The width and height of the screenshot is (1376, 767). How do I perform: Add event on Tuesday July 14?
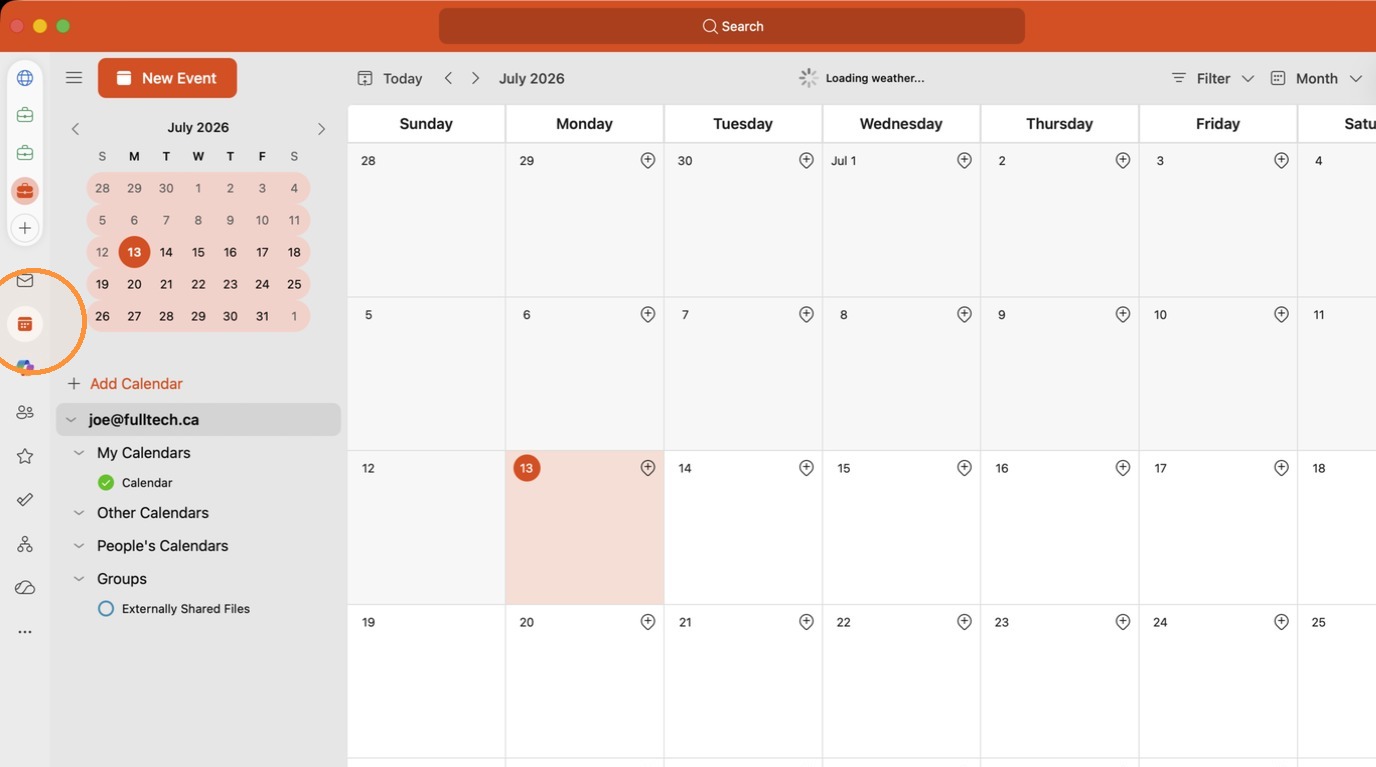(806, 467)
